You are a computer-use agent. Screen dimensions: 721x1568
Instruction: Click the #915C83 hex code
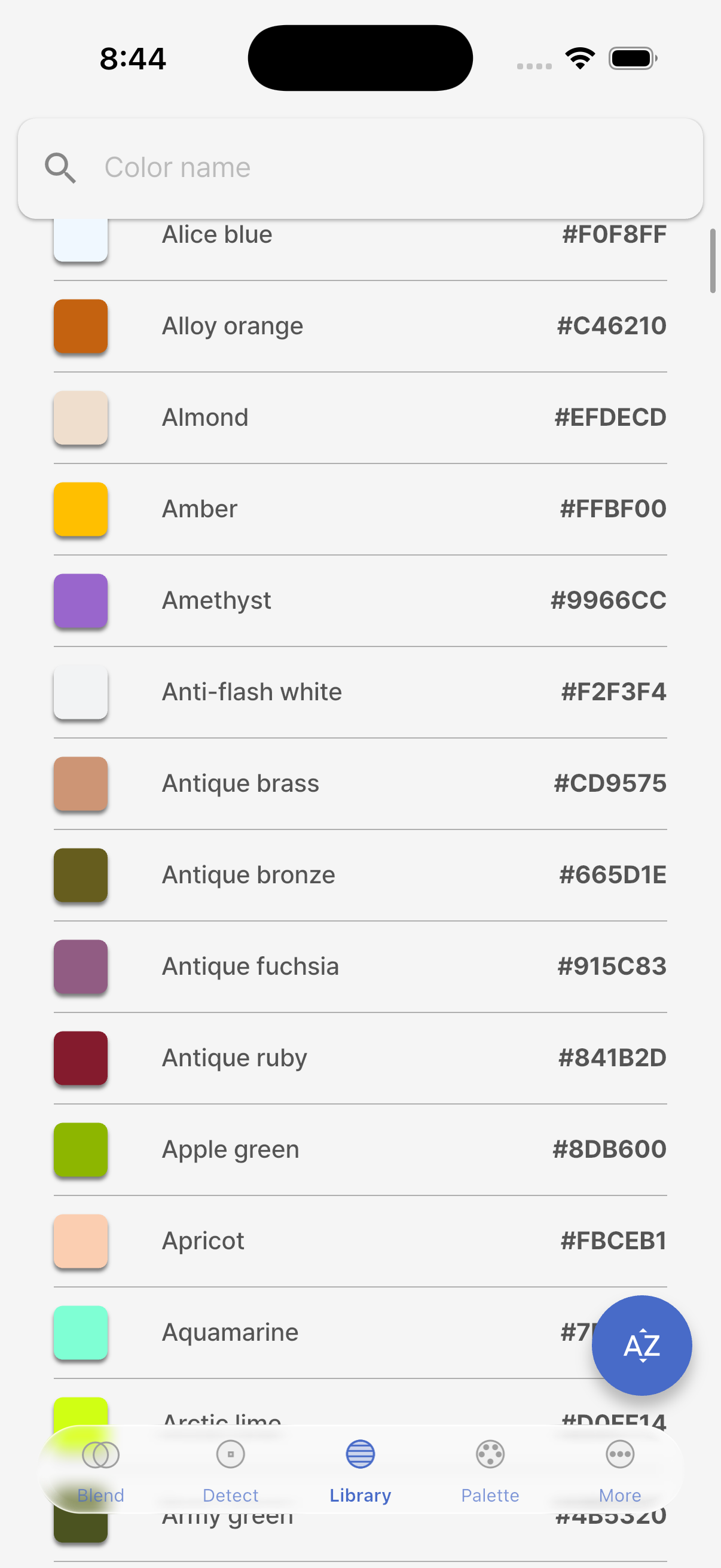[x=612, y=966]
